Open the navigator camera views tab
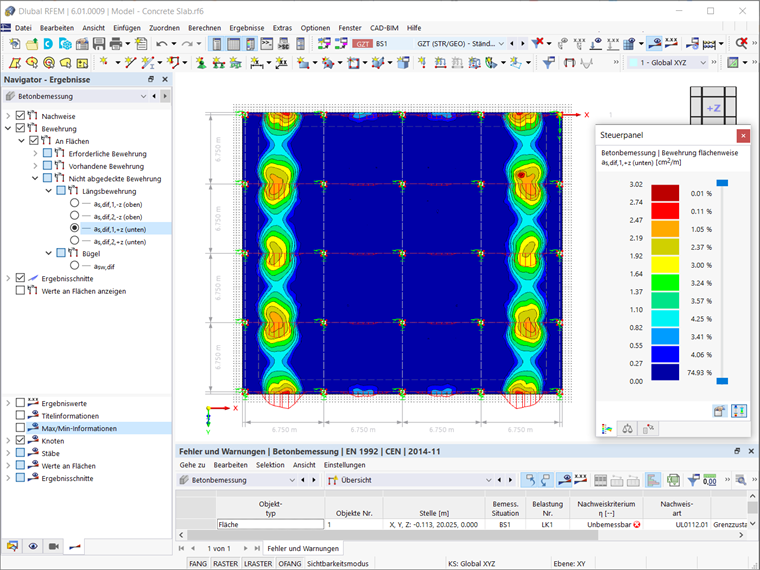The image size is (760, 570). 52,546
